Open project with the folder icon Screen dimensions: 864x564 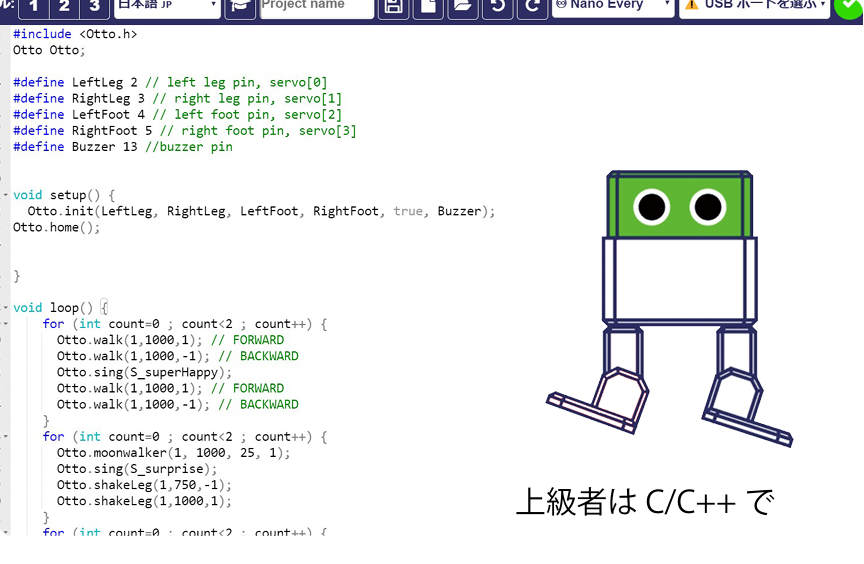pyautogui.click(x=462, y=6)
